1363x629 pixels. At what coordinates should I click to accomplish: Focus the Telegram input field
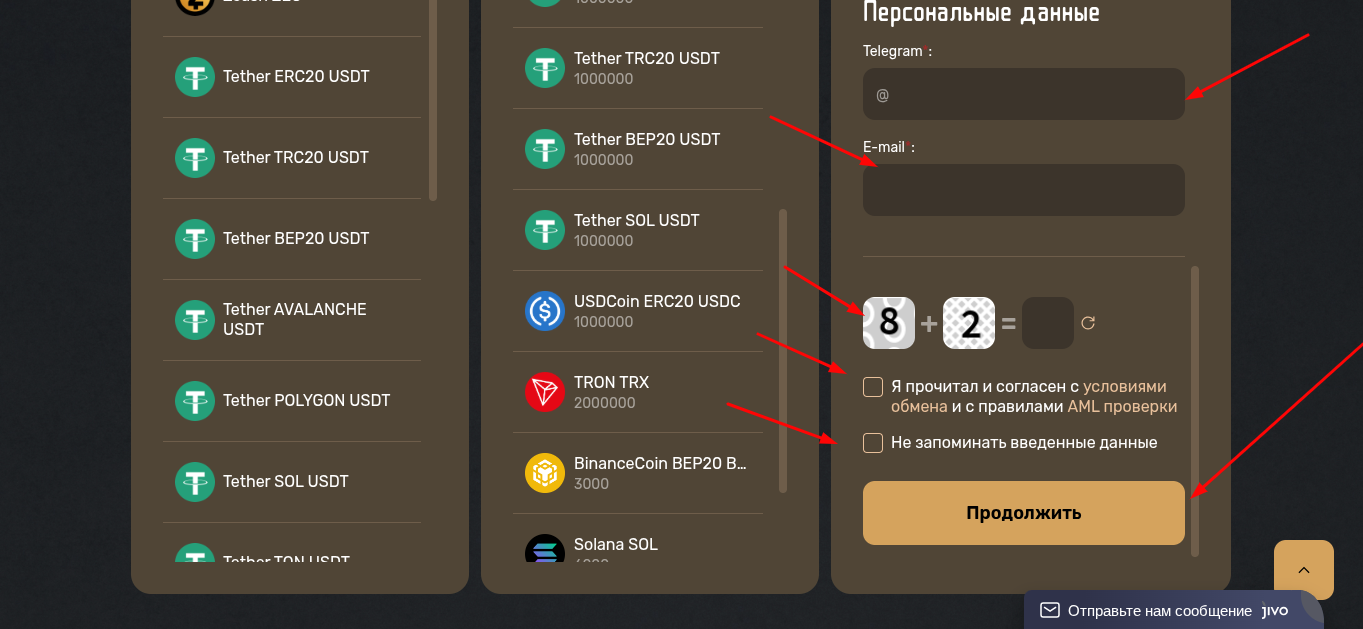1024,94
